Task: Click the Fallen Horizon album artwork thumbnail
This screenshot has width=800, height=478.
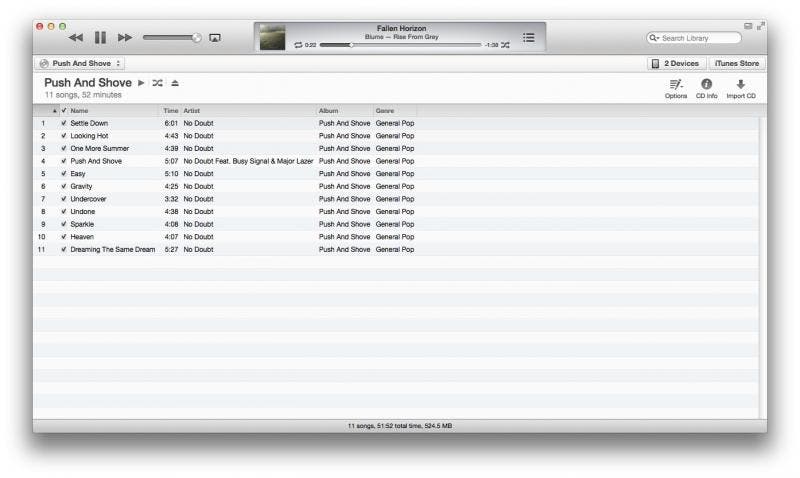Action: (x=272, y=37)
